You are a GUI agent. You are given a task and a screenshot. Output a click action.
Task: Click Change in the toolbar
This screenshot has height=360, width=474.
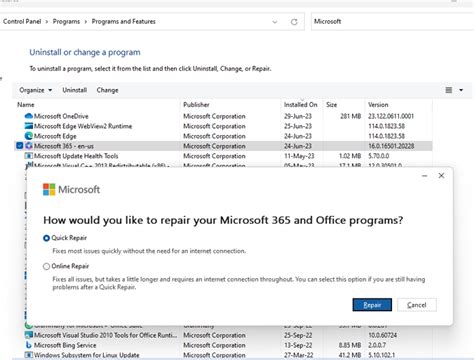107,90
